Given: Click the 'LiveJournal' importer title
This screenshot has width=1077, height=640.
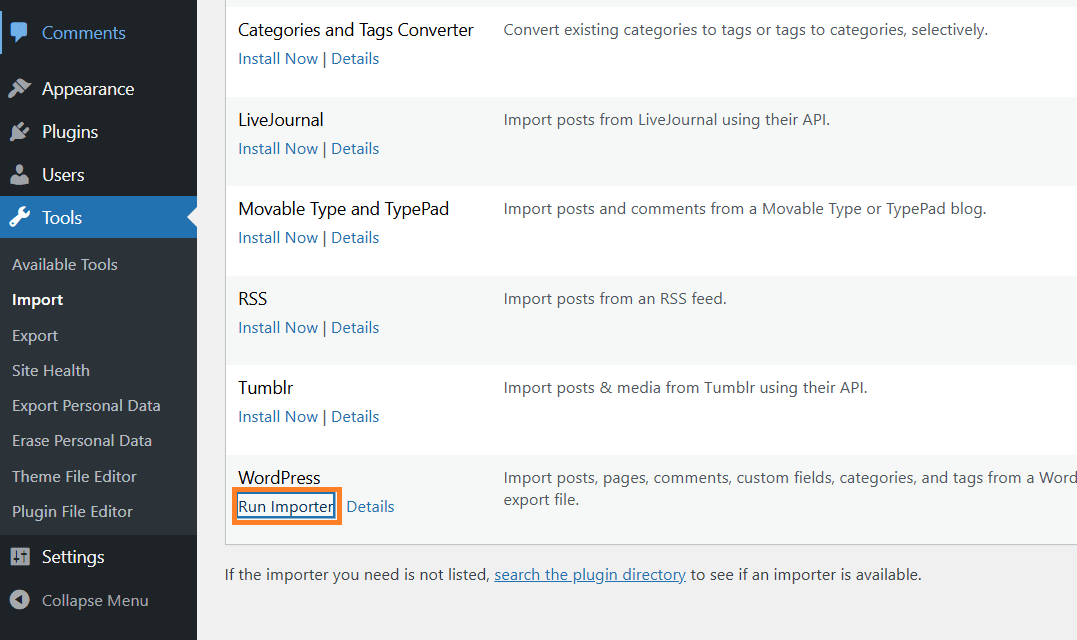Looking at the screenshot, I should [280, 119].
